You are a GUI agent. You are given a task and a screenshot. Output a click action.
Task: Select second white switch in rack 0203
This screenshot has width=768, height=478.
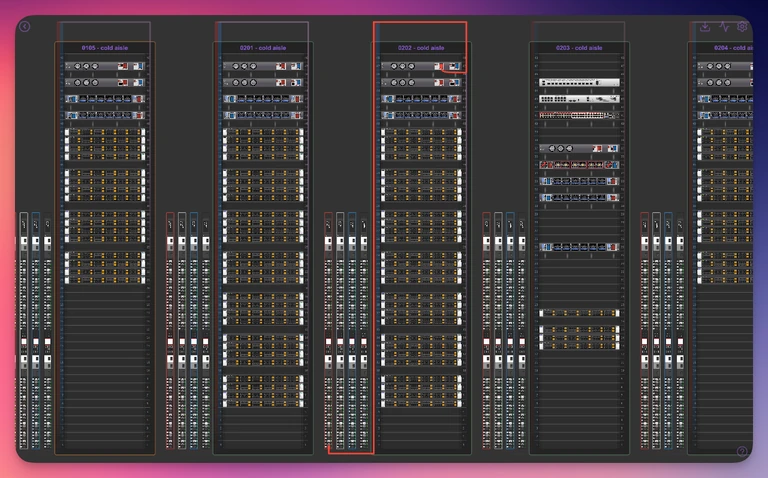tap(579, 99)
